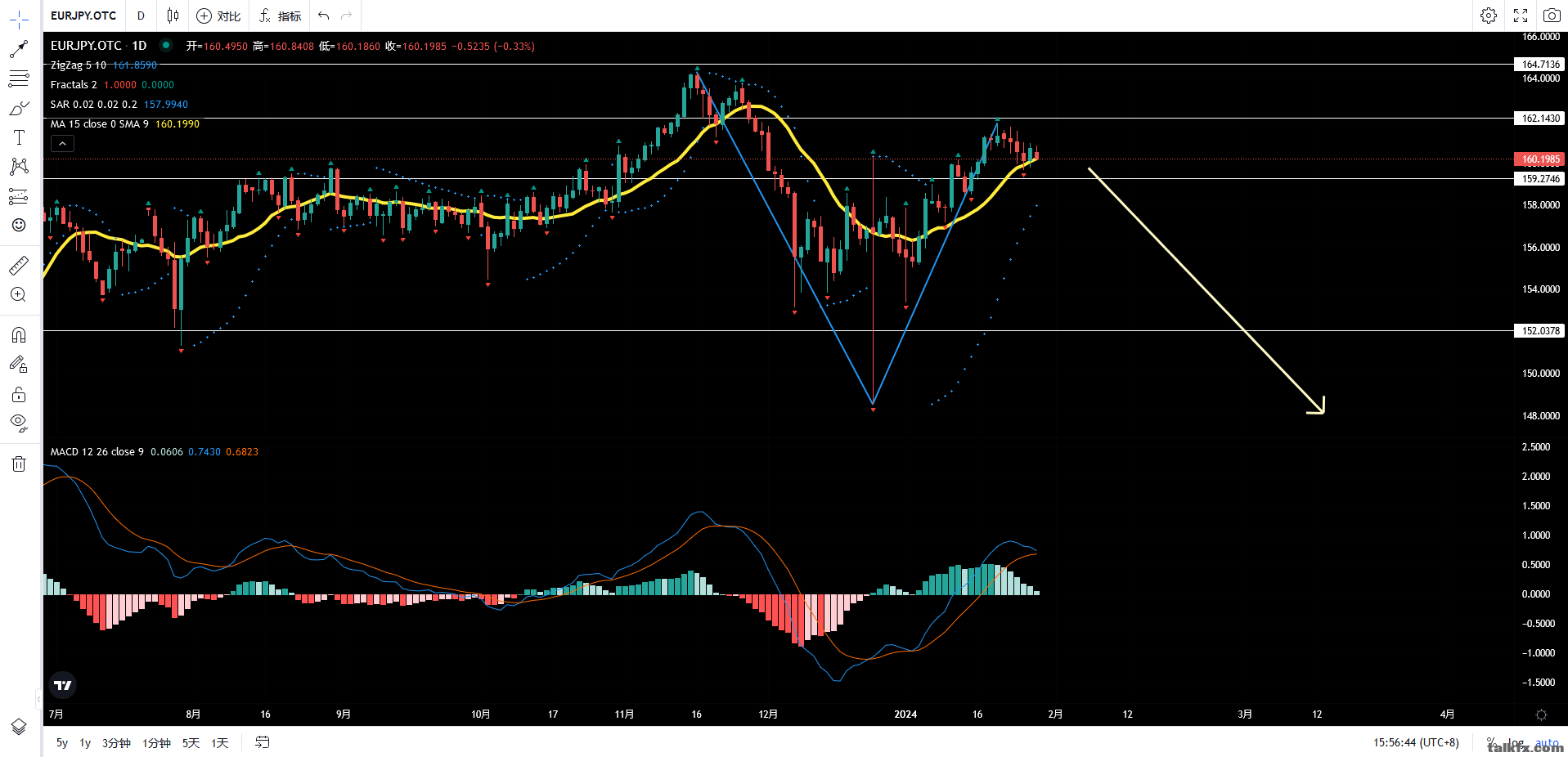Screen dimensions: 1568x757
Task: Open chart settings gear in top toolbar
Action: (1489, 16)
